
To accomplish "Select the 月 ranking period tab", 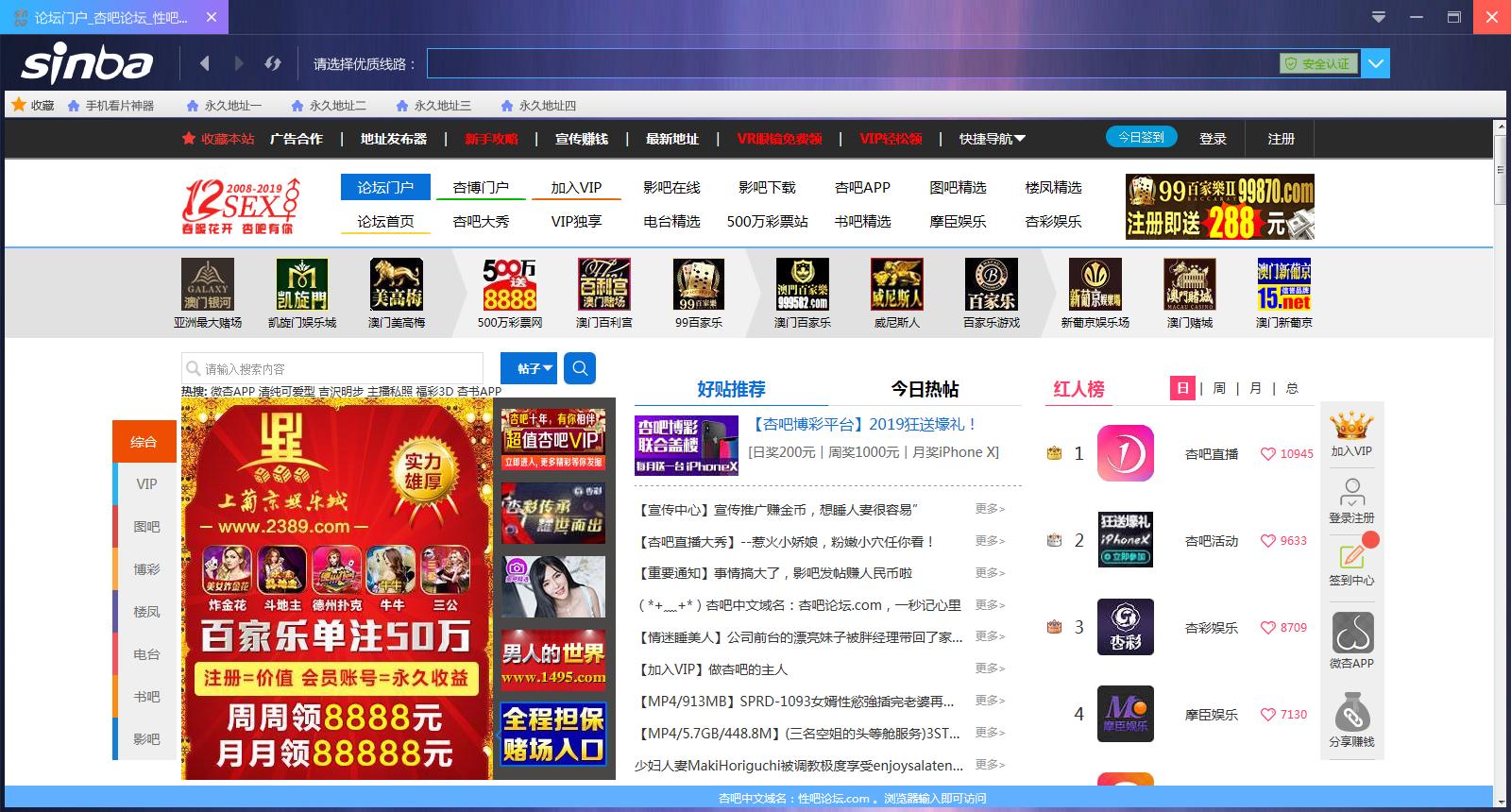I will [x=1255, y=388].
